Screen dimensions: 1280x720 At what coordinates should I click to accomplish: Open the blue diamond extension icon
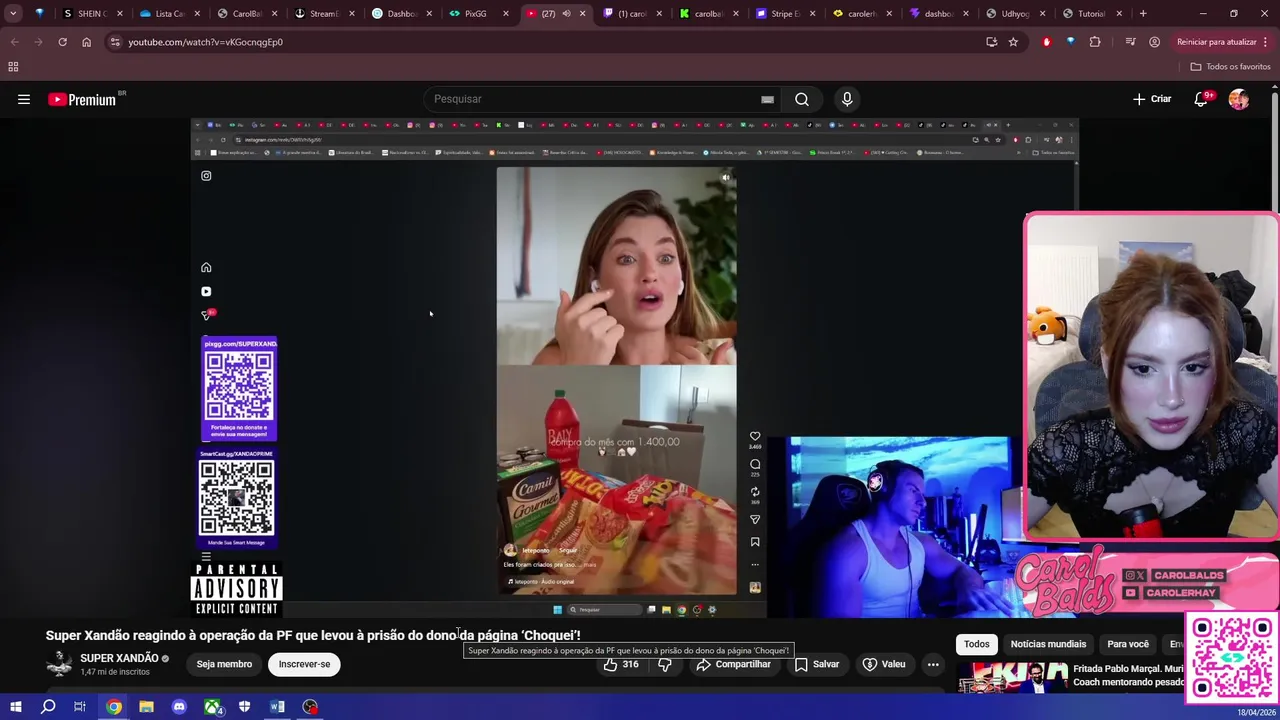[x=1070, y=42]
